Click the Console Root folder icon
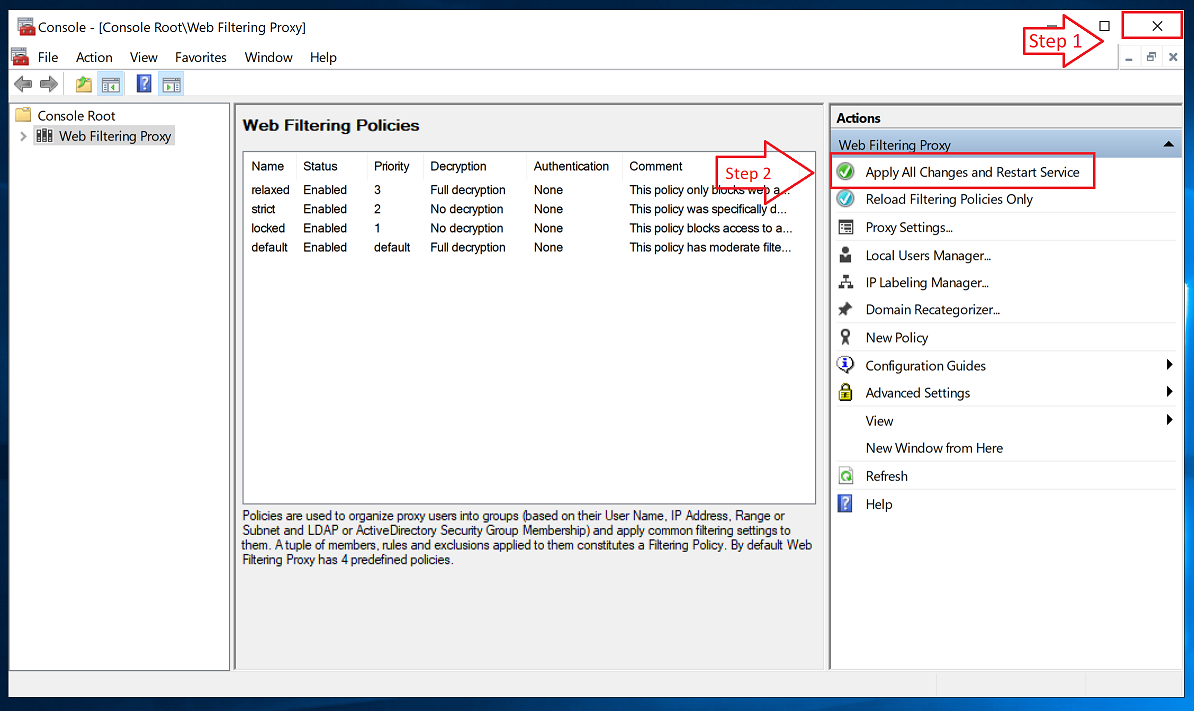The height and width of the screenshot is (711, 1194). click(x=24, y=115)
